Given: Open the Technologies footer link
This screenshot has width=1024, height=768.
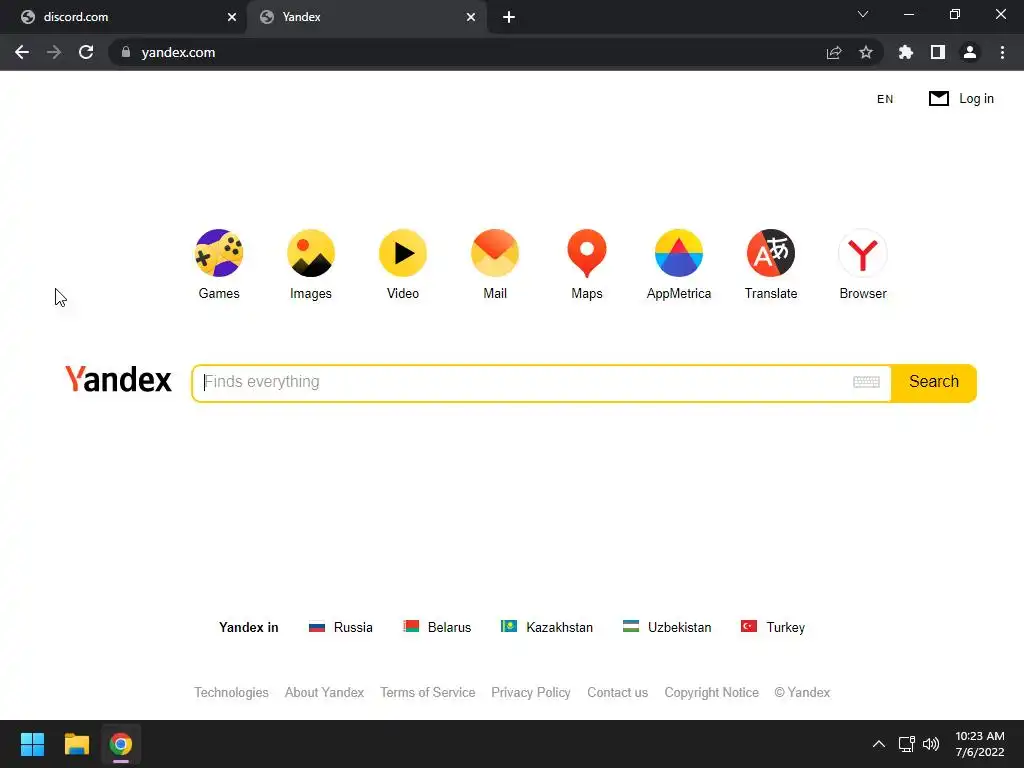Looking at the screenshot, I should coord(231,692).
